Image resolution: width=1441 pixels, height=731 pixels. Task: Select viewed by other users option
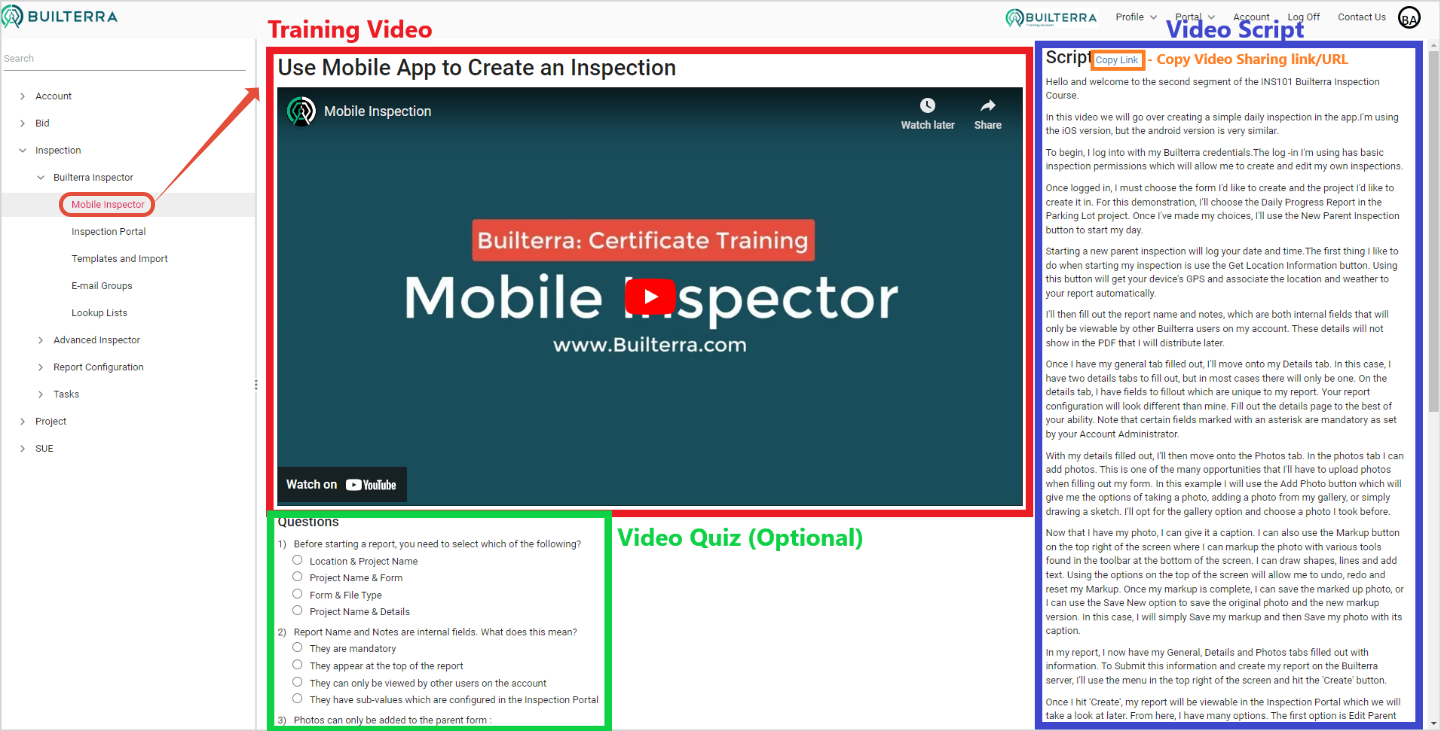point(297,682)
